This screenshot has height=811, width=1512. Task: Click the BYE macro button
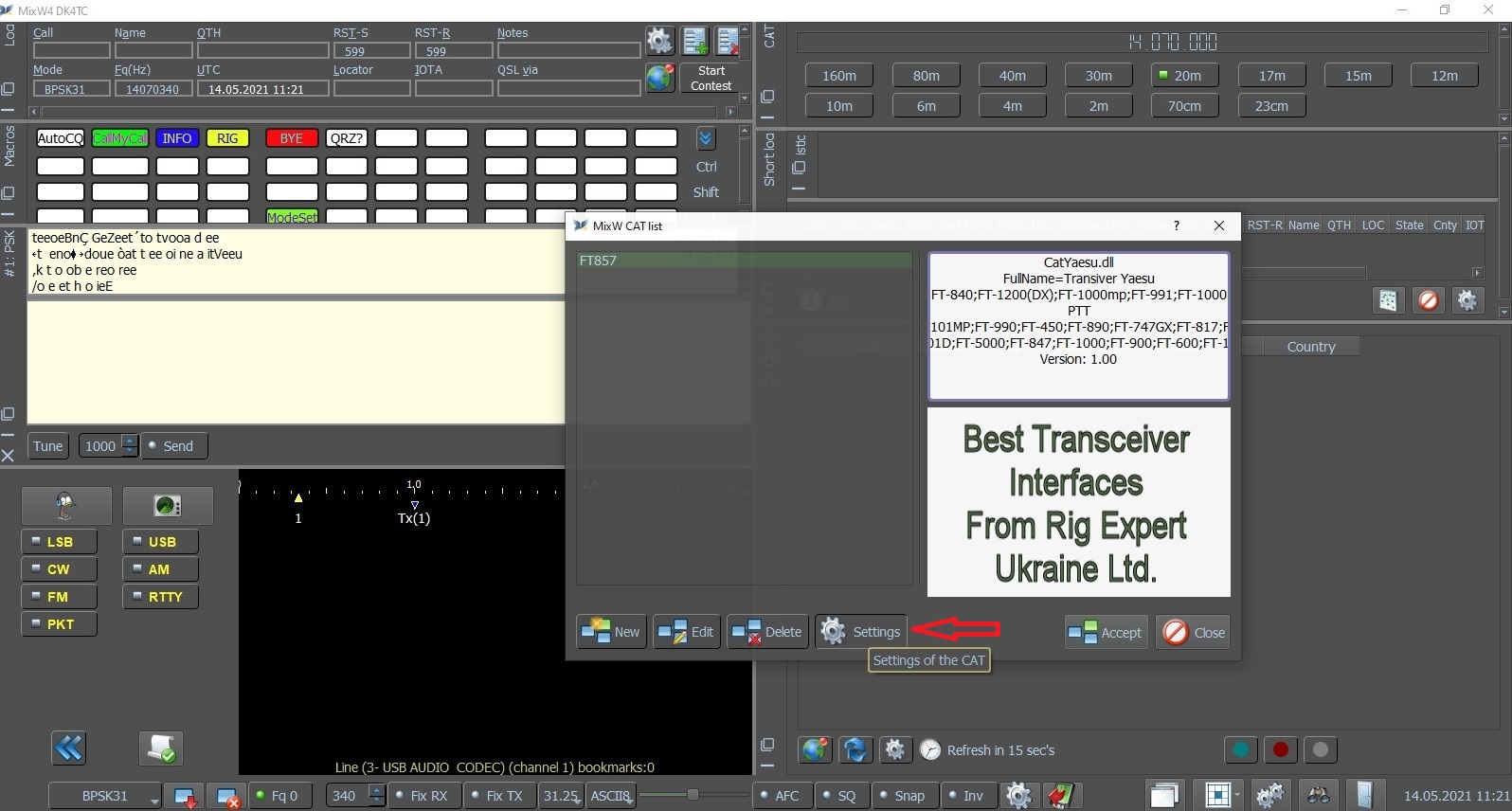pos(292,138)
